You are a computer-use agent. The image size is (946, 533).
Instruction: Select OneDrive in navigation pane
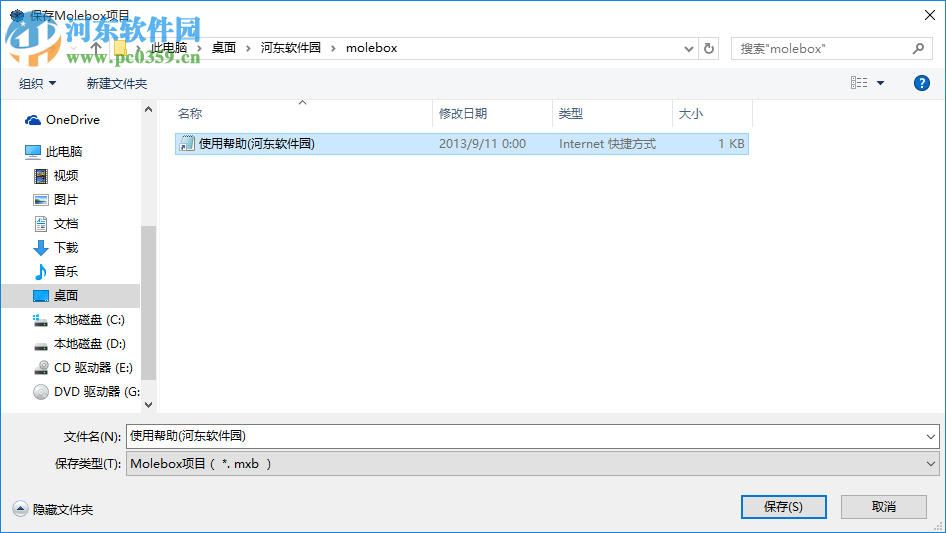(72, 120)
